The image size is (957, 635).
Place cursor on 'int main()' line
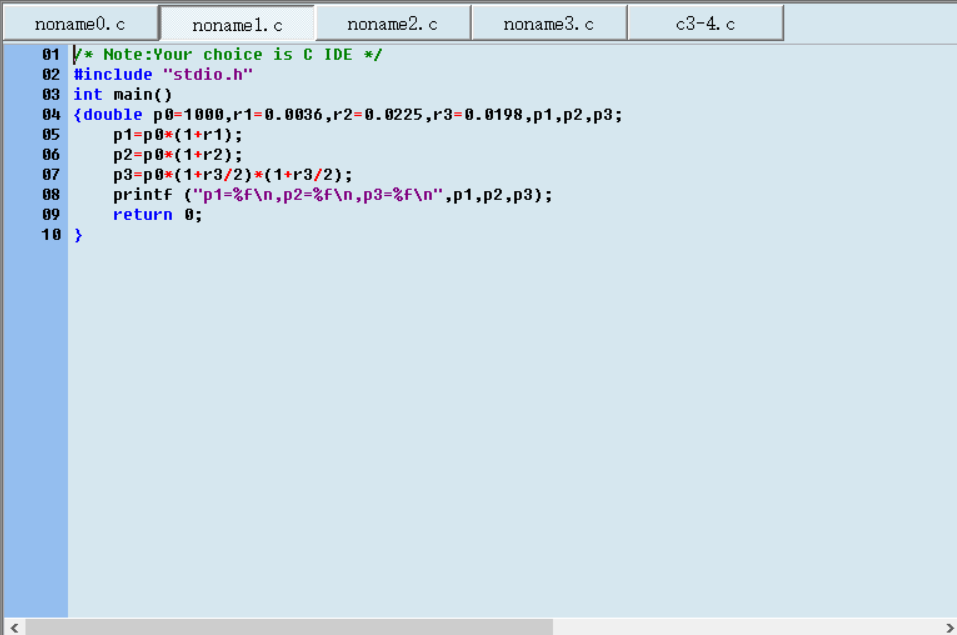tap(123, 95)
